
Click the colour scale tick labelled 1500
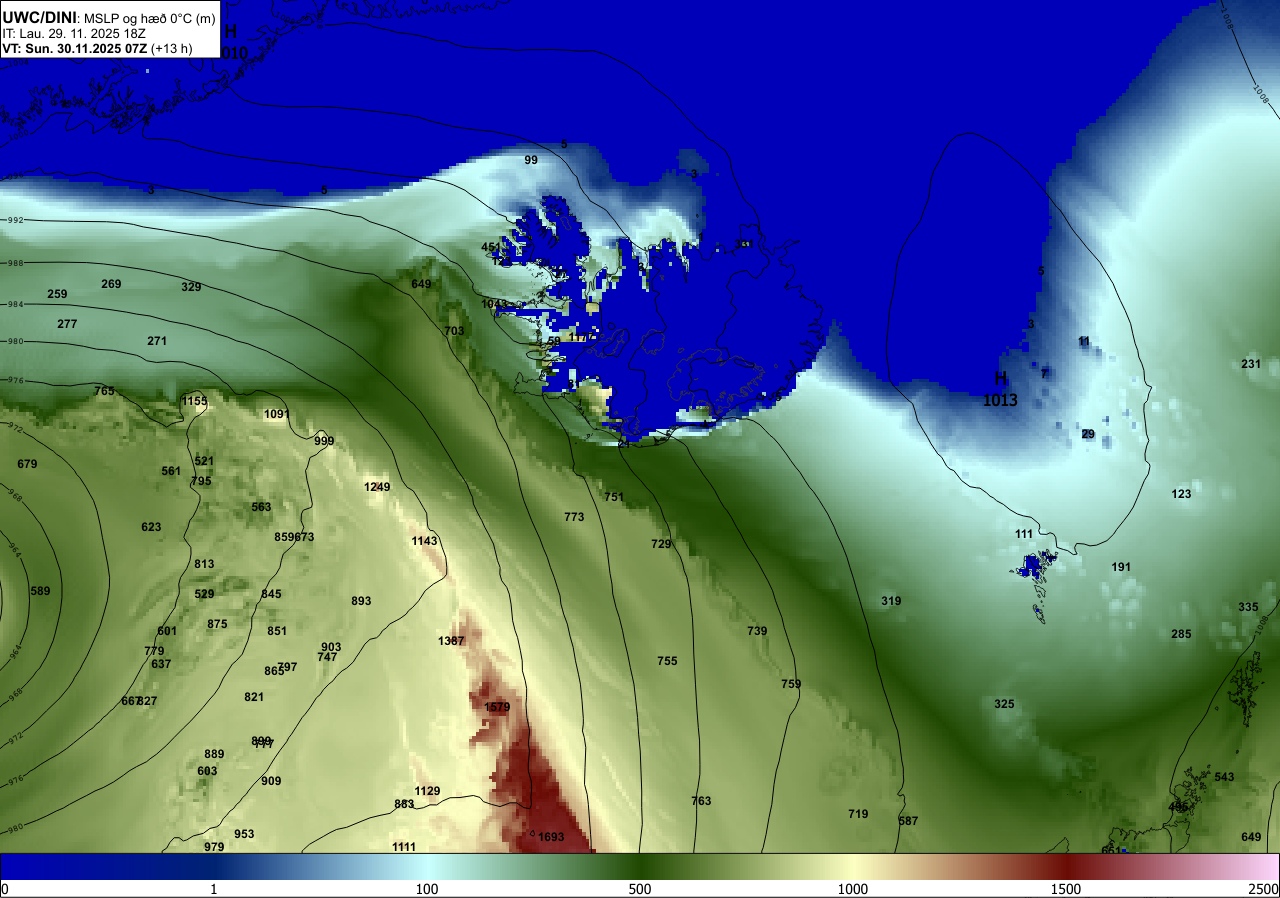[x=1066, y=889]
